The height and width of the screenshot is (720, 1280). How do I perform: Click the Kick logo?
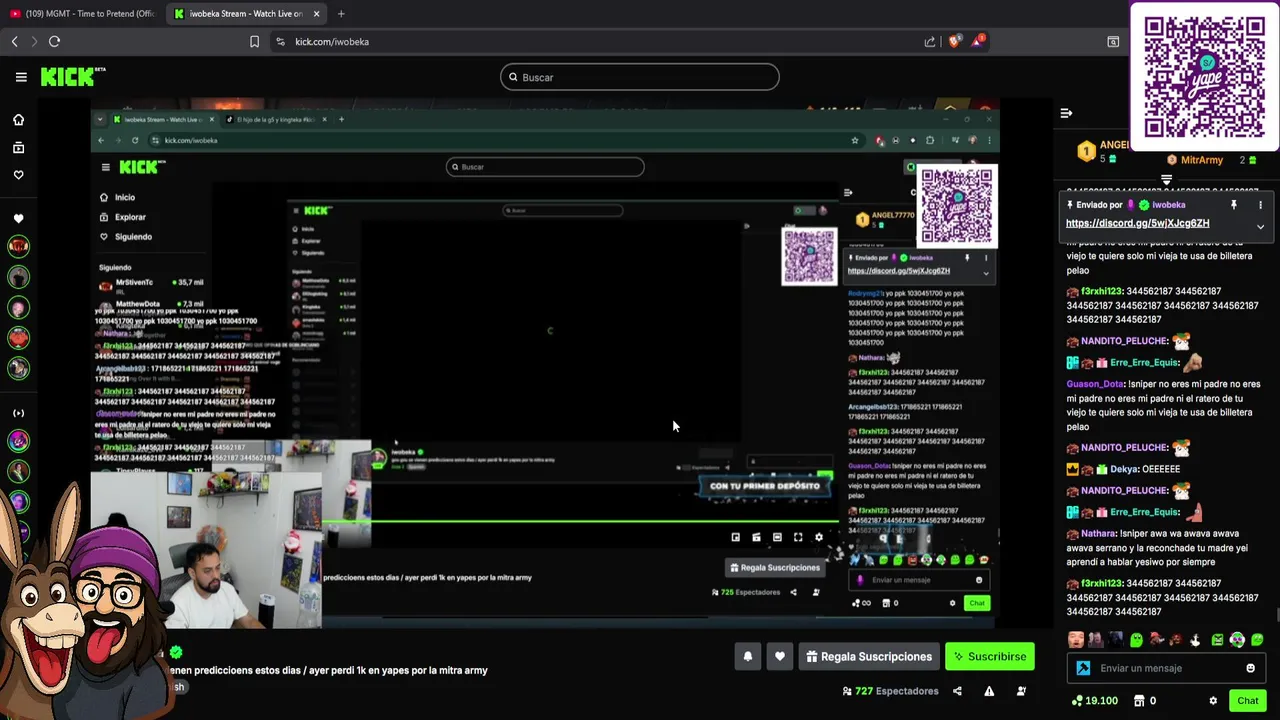[73, 77]
